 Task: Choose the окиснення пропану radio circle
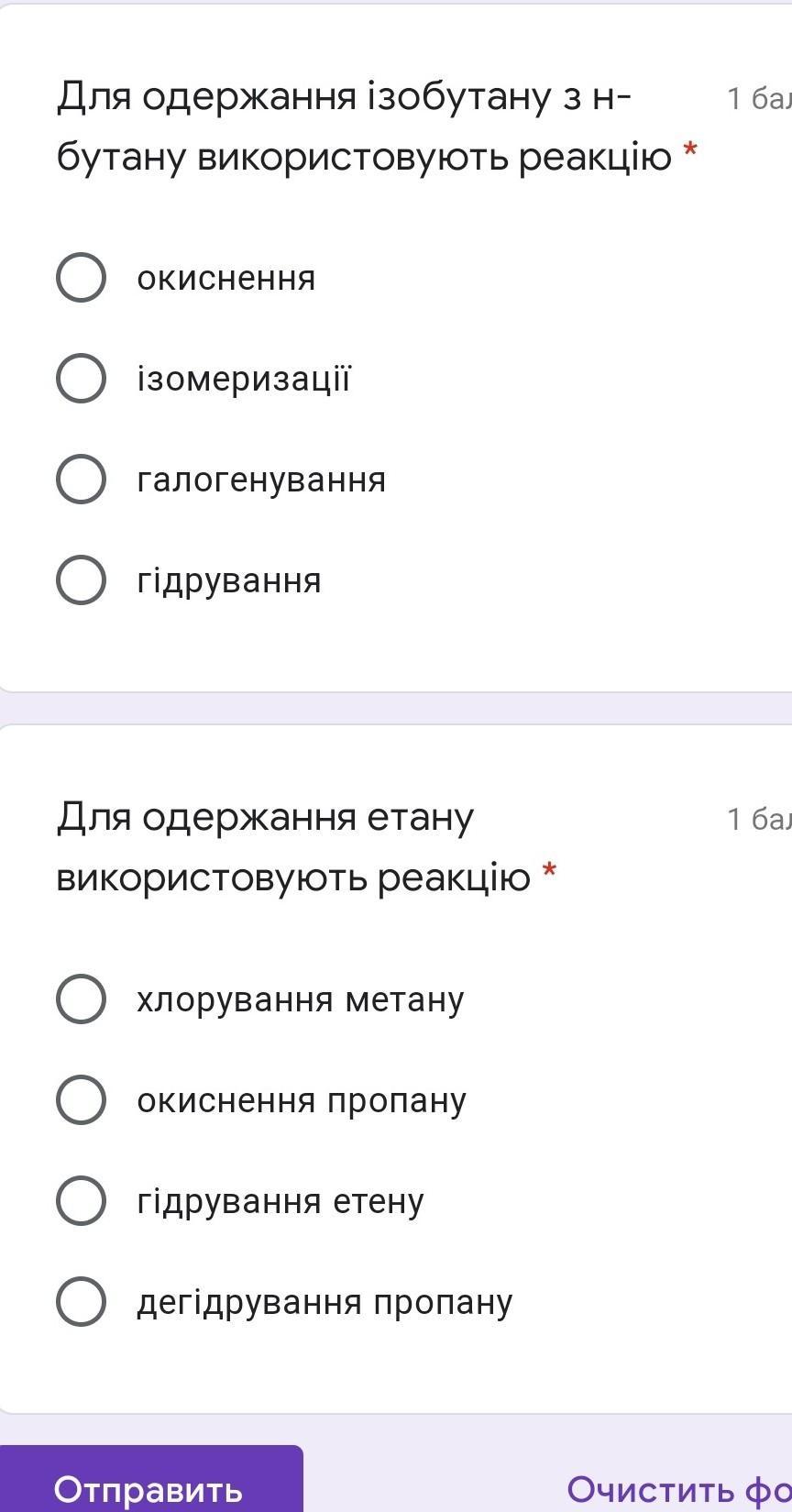pyautogui.click(x=81, y=1099)
